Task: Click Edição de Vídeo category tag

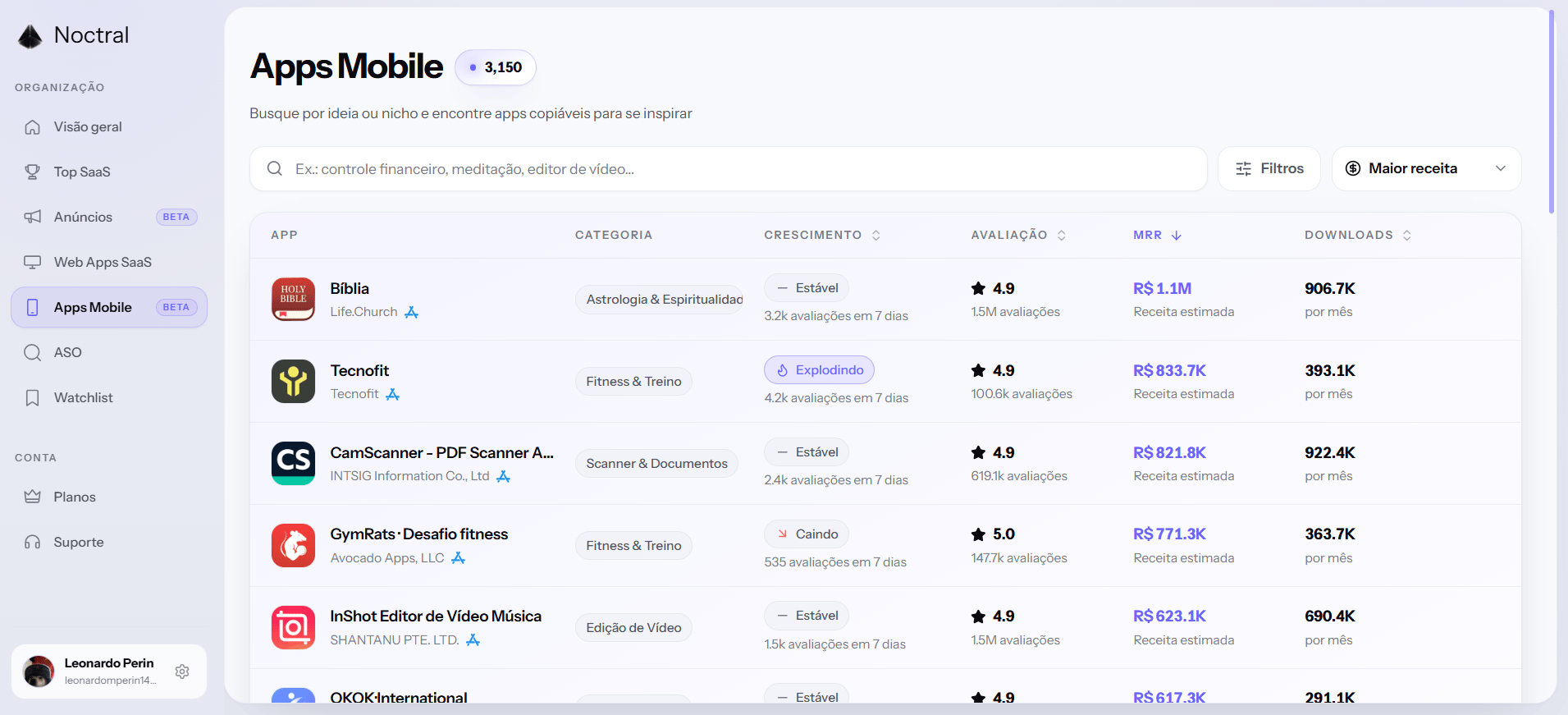Action: (x=633, y=628)
